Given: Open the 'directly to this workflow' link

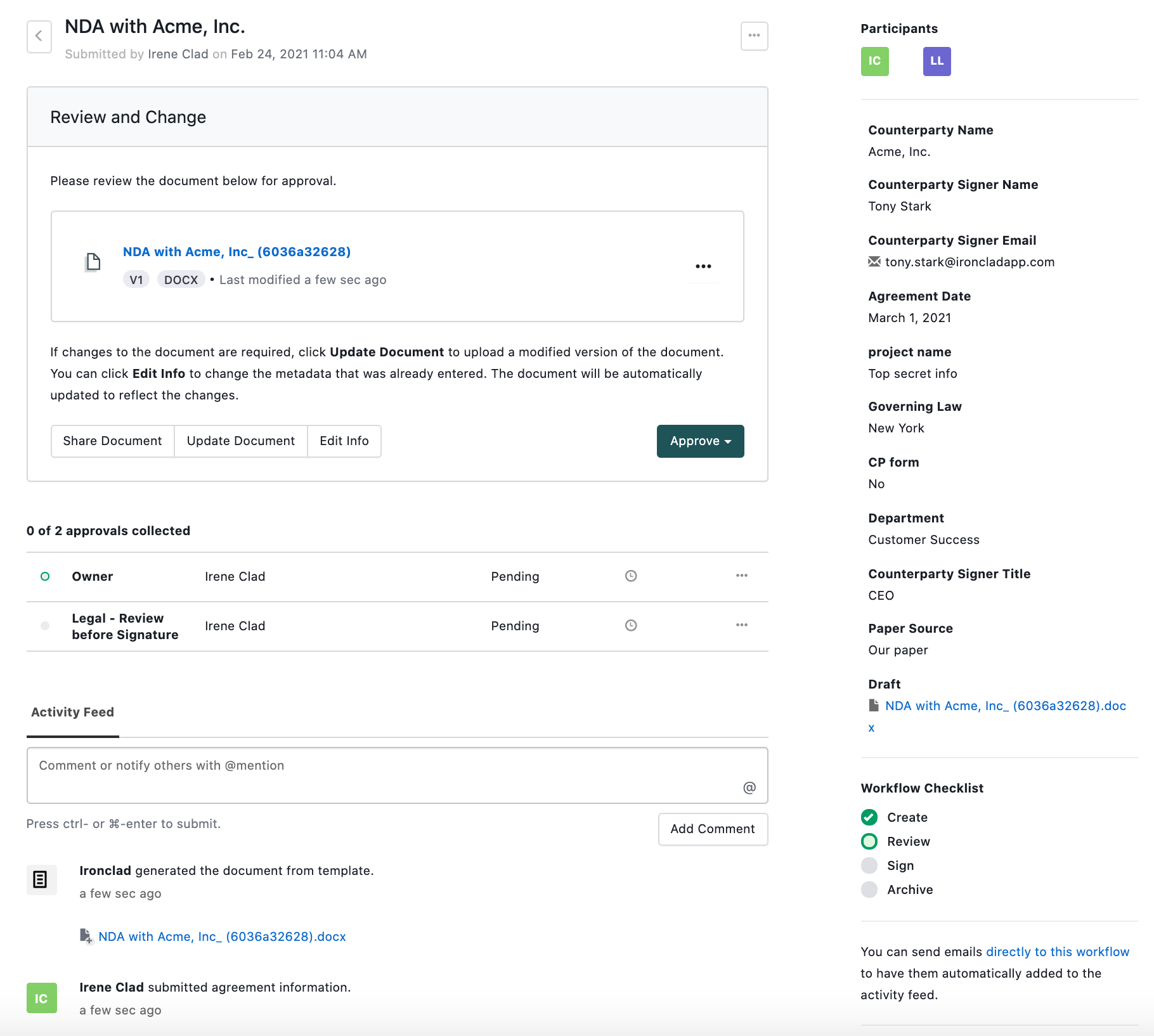Looking at the screenshot, I should (1057, 952).
